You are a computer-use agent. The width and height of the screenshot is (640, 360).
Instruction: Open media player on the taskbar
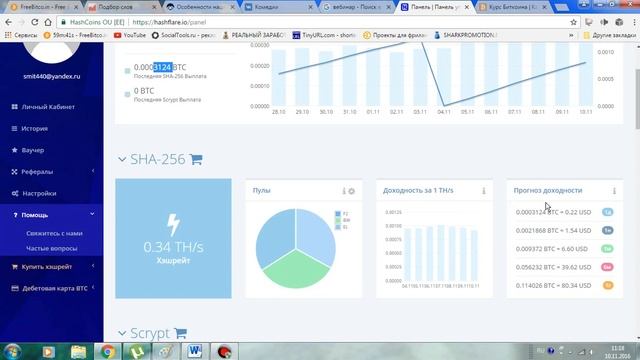(x=49, y=351)
